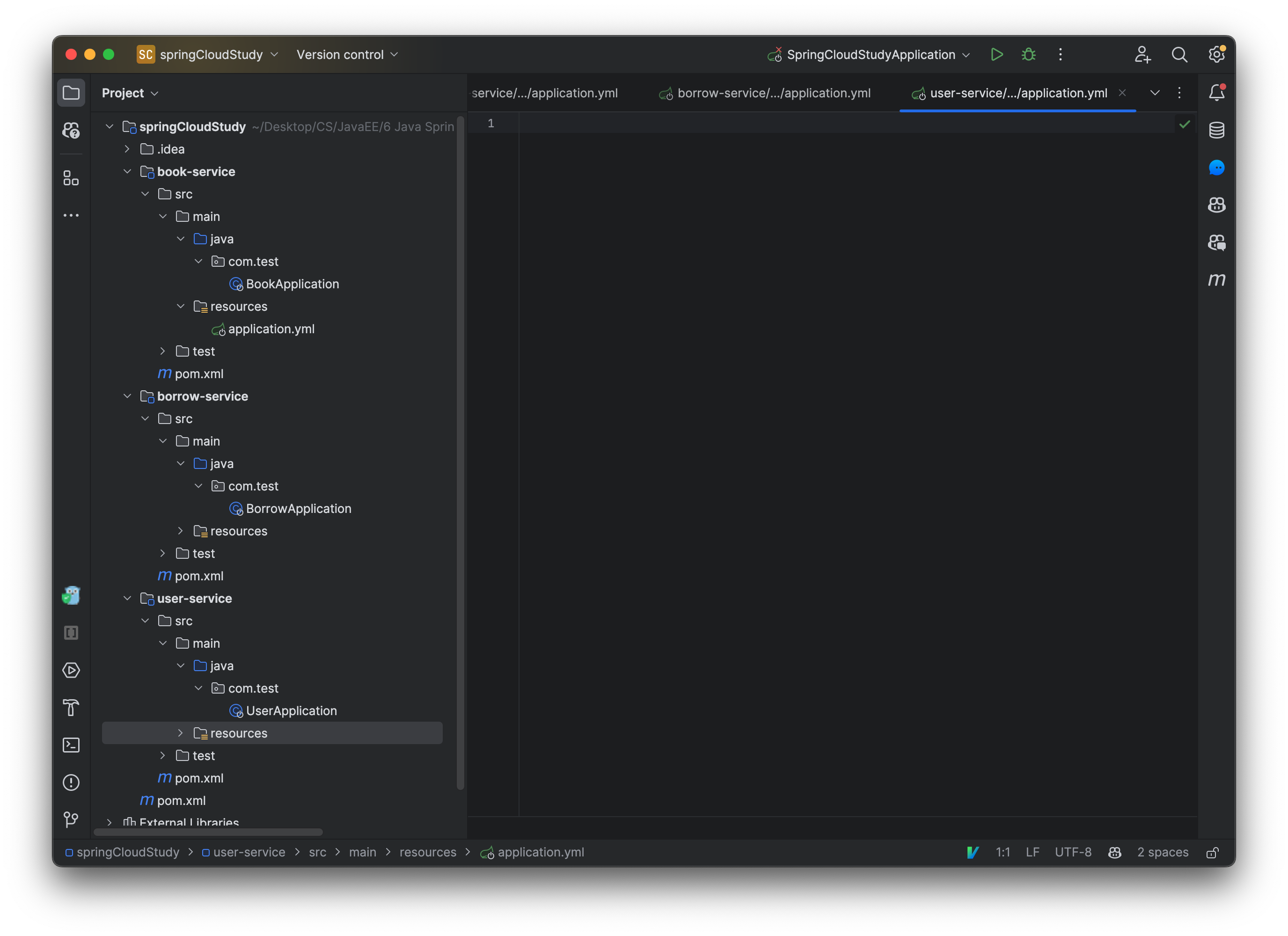Image resolution: width=1288 pixels, height=936 pixels.
Task: Expand user-service resources folder
Action: (x=181, y=733)
